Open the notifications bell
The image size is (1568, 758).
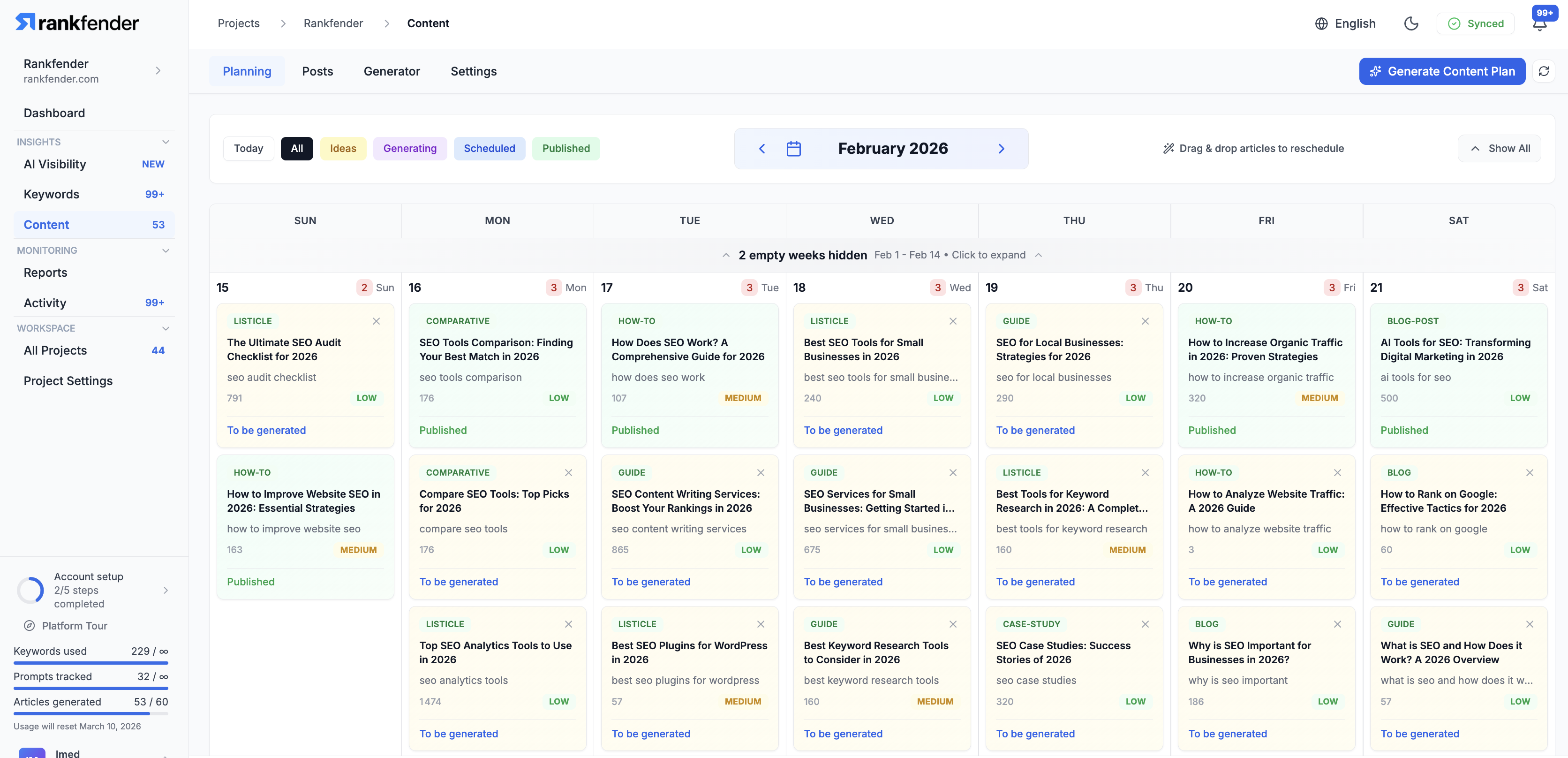[1539, 24]
